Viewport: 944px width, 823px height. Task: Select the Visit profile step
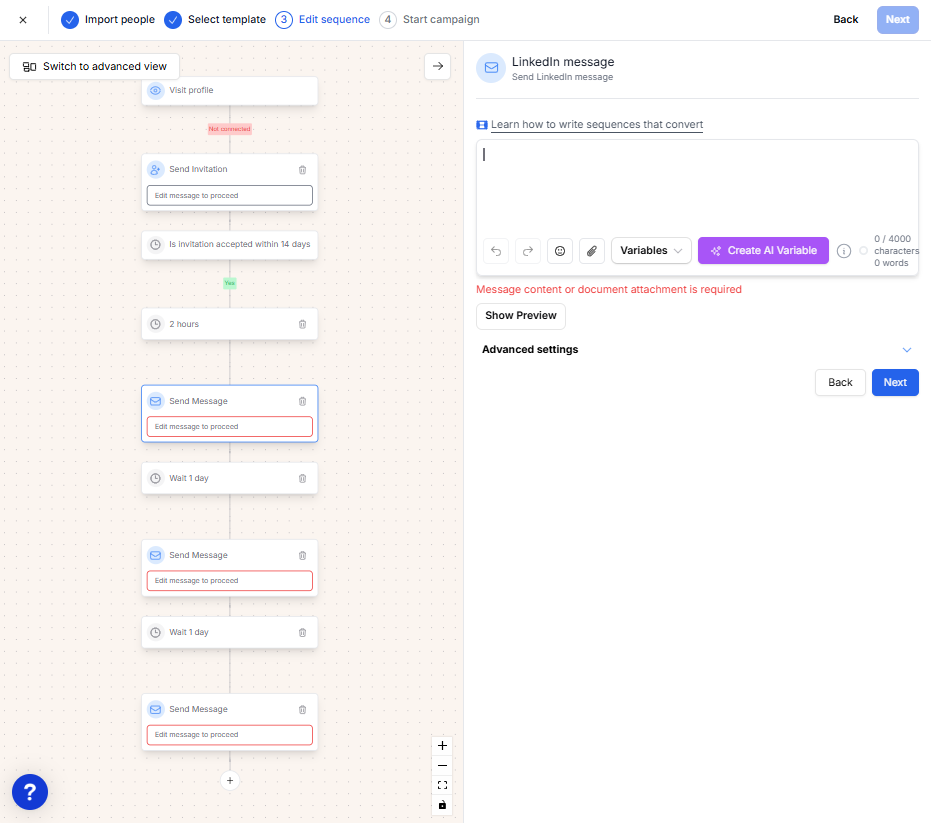point(229,90)
